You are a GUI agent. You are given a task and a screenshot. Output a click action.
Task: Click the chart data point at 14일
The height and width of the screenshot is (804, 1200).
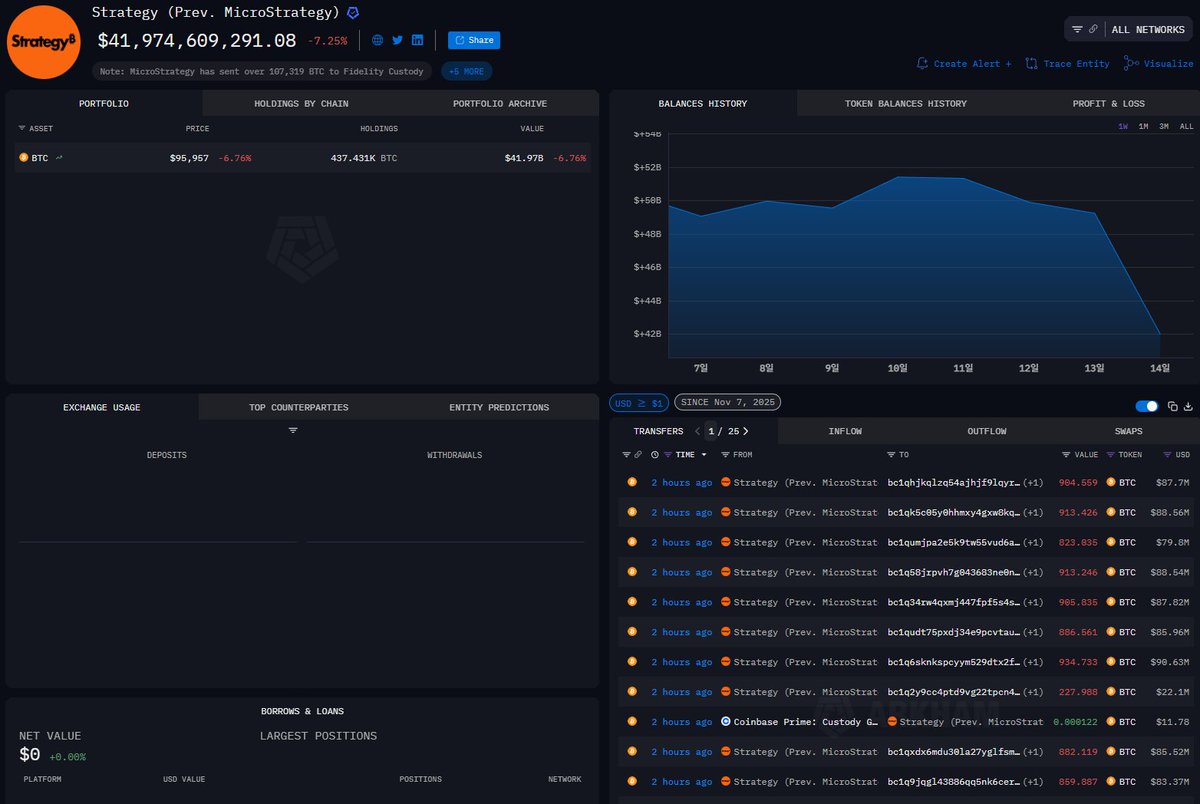1159,334
